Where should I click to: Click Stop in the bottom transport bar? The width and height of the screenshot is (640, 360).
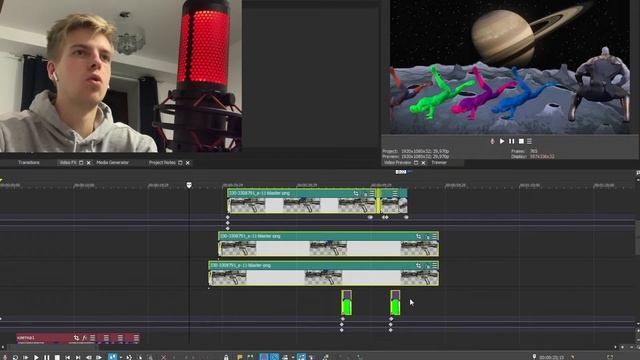(x=57, y=357)
